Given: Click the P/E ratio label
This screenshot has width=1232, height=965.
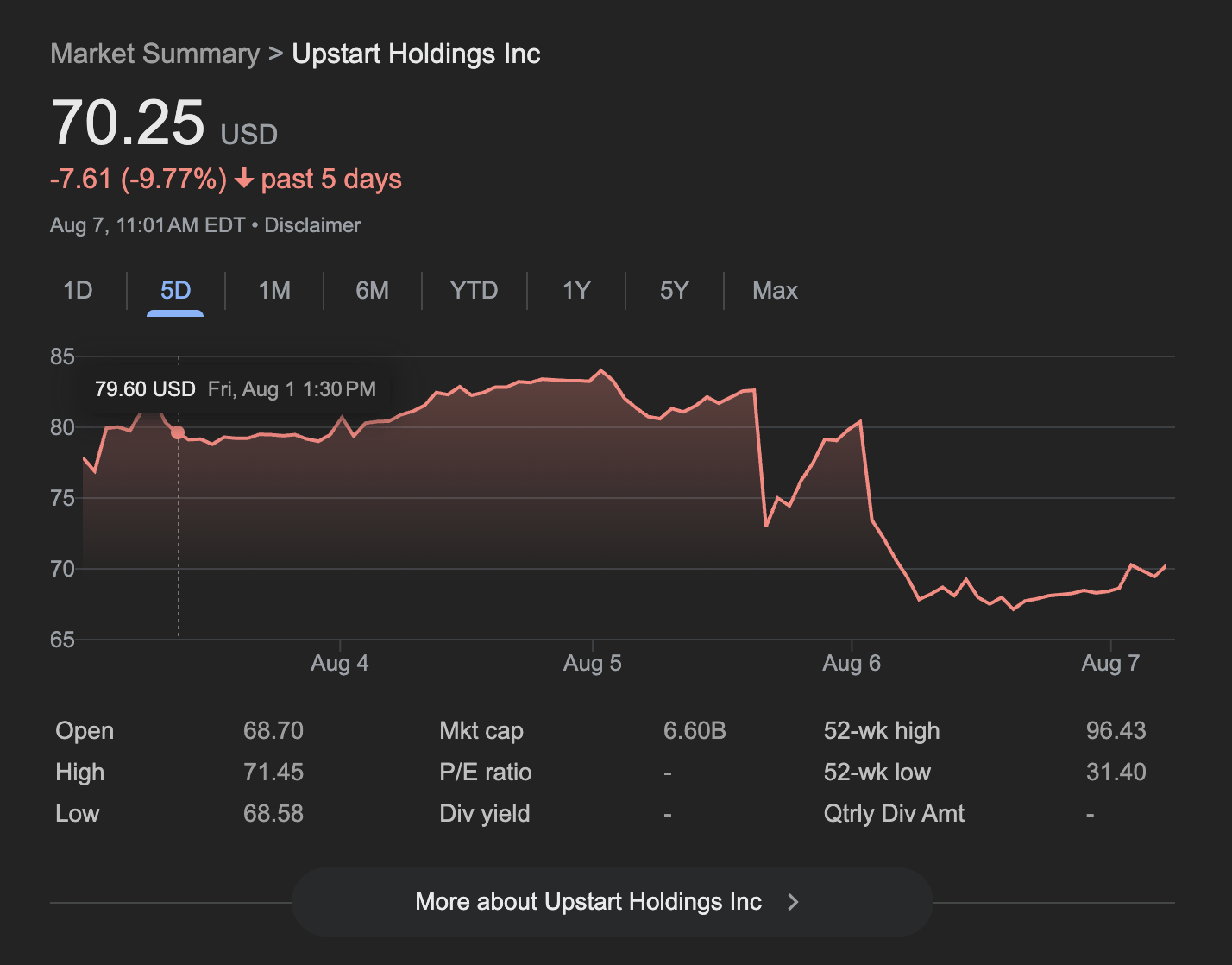Looking at the screenshot, I should pyautogui.click(x=486, y=773).
